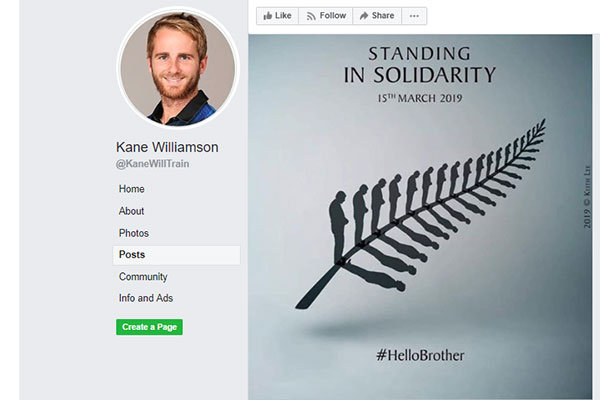Click the #HelloBrother hashtag in the image
Viewport: 600px width, 400px height.
[420, 355]
